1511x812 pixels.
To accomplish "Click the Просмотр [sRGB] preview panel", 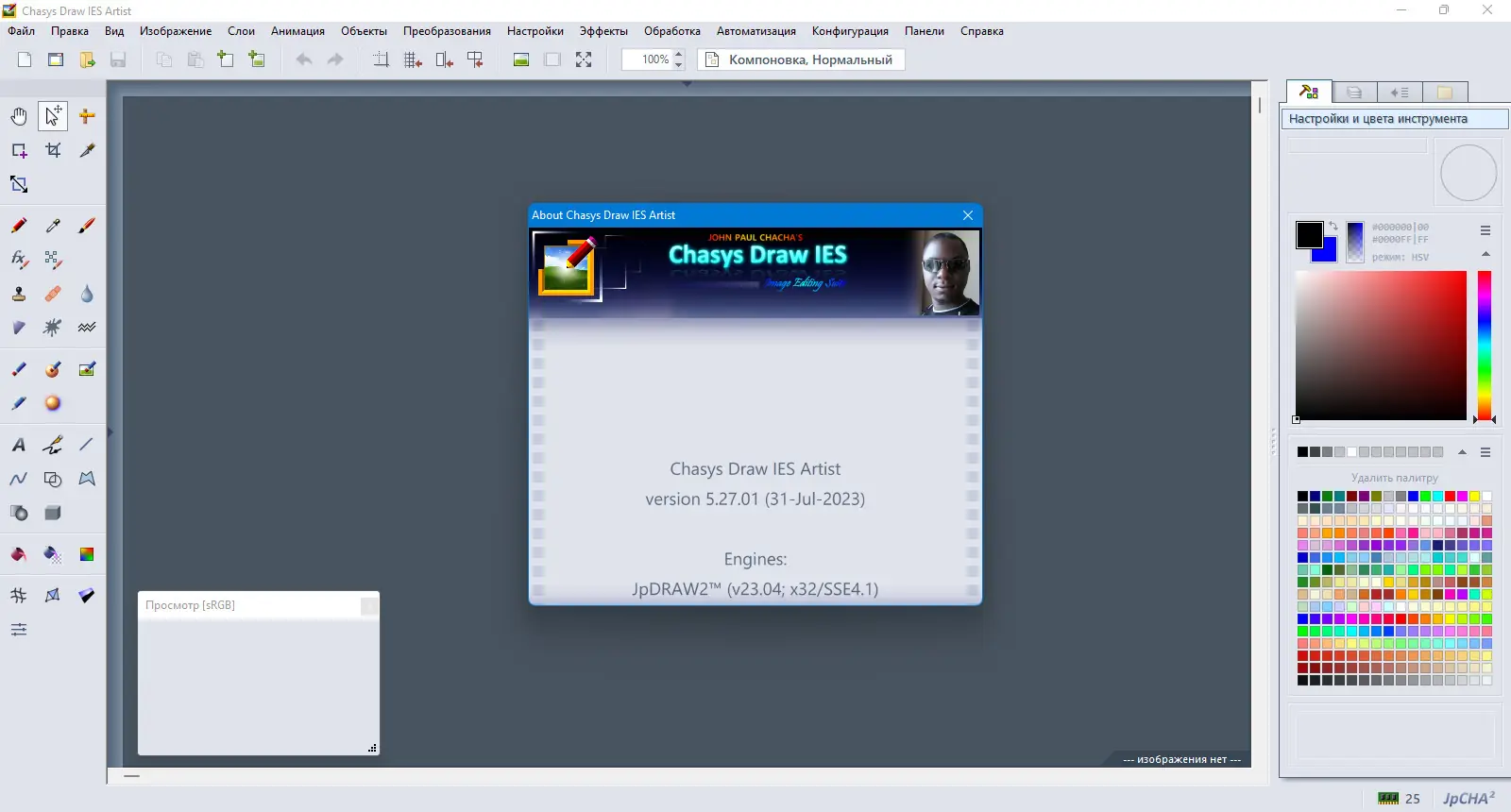I will (x=259, y=673).
